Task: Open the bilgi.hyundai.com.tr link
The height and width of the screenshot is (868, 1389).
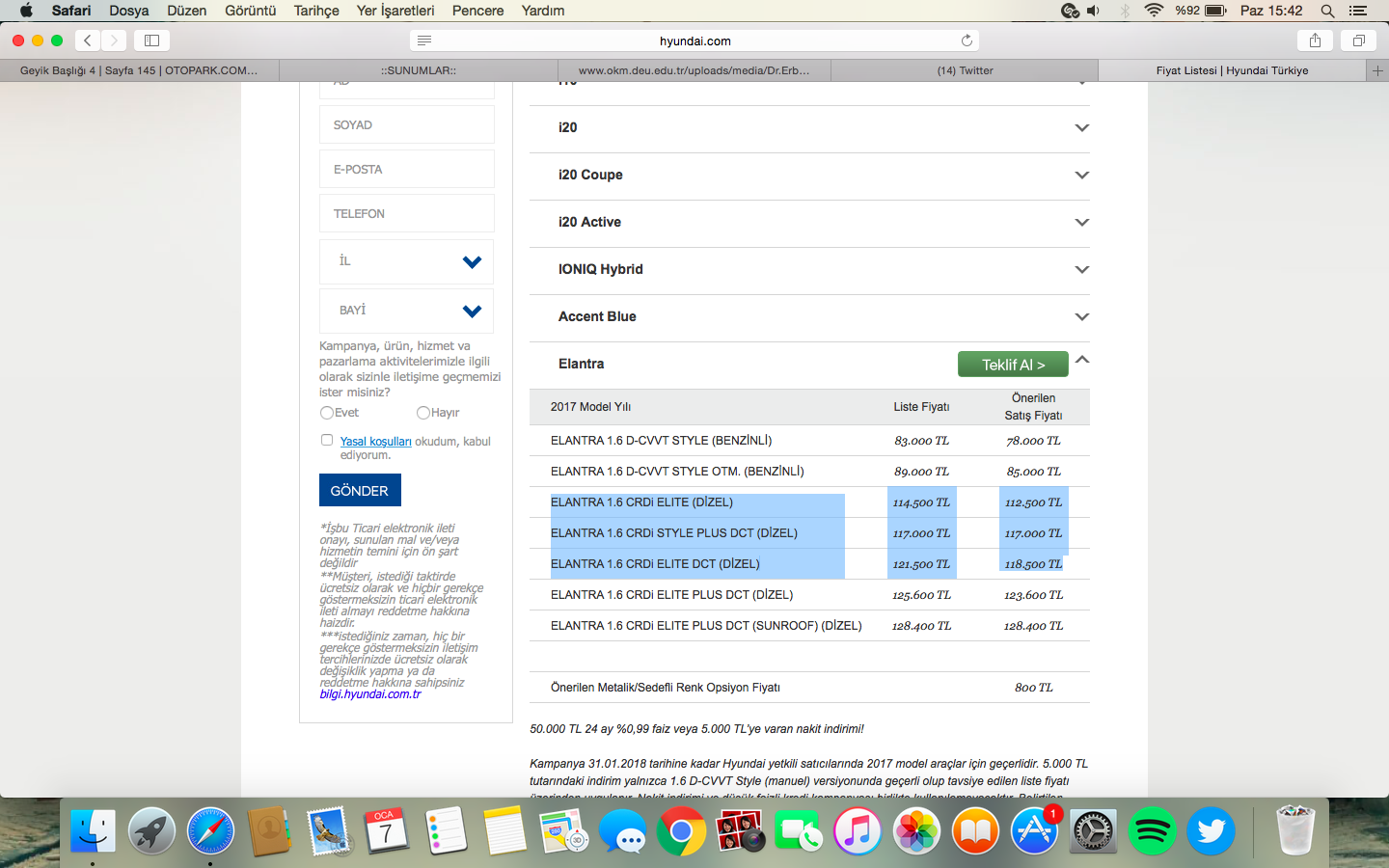Action: coord(370,694)
